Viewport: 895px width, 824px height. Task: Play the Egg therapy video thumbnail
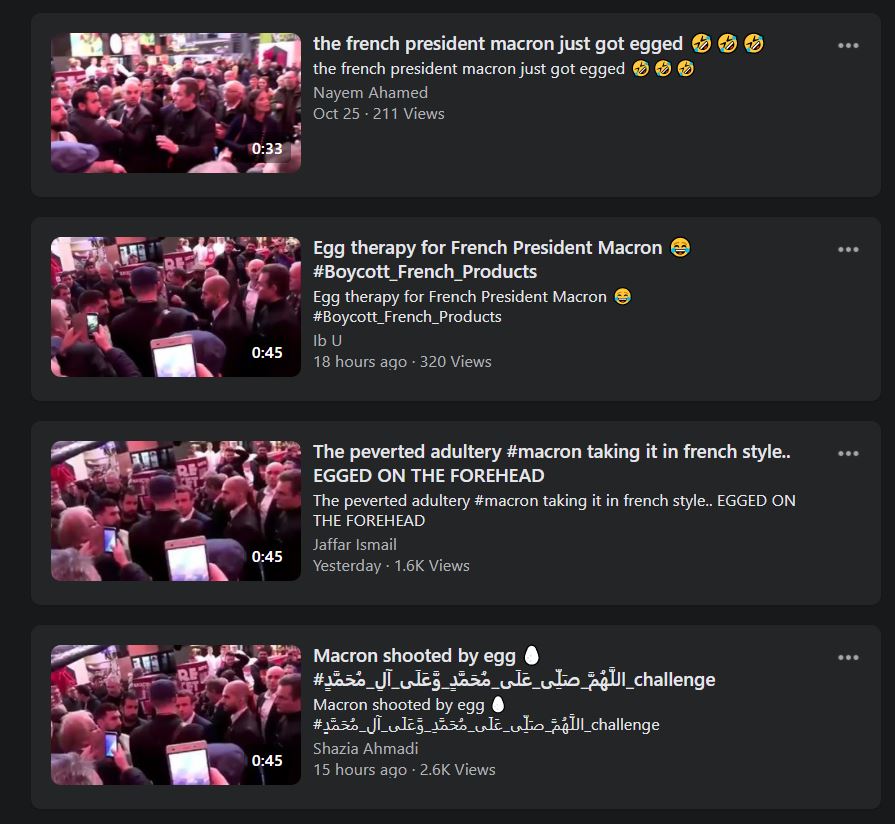pyautogui.click(x=176, y=307)
